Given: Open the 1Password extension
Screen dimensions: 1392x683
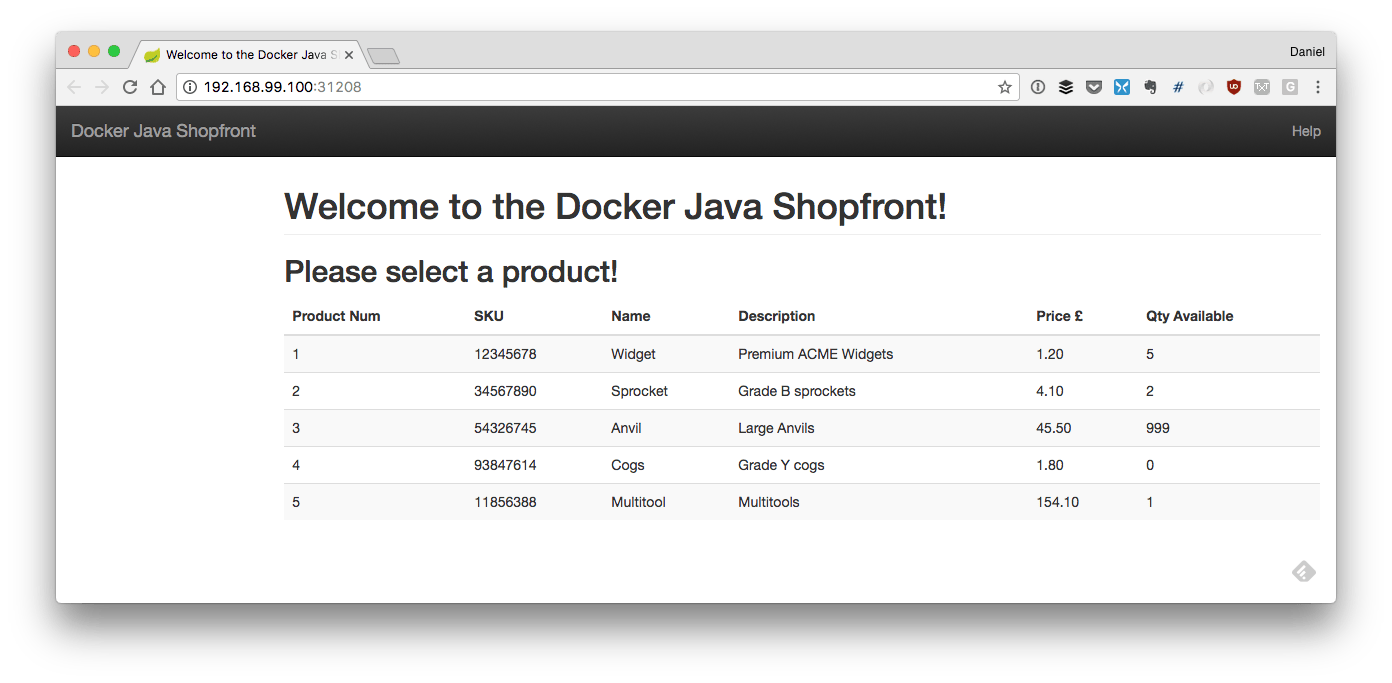Looking at the screenshot, I should coord(1038,88).
